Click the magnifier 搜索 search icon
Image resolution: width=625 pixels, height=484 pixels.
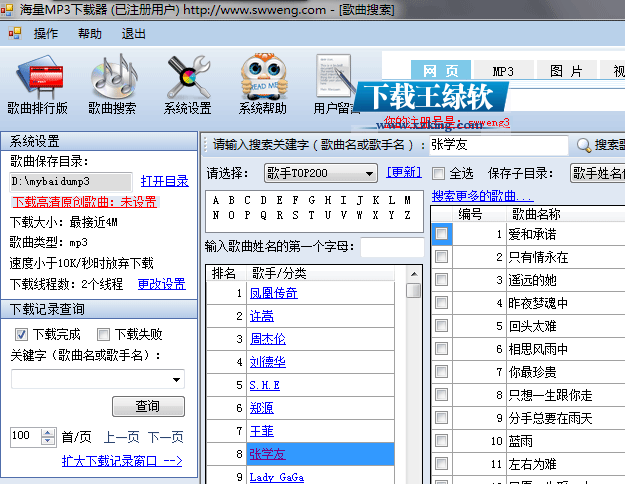(584, 145)
